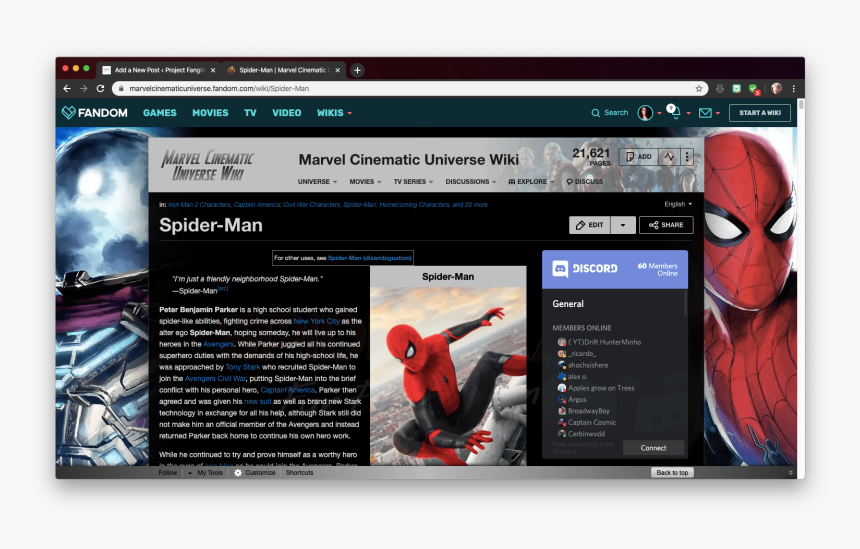Click the Chrome profile avatar icon
The image size is (860, 549).
tap(776, 88)
